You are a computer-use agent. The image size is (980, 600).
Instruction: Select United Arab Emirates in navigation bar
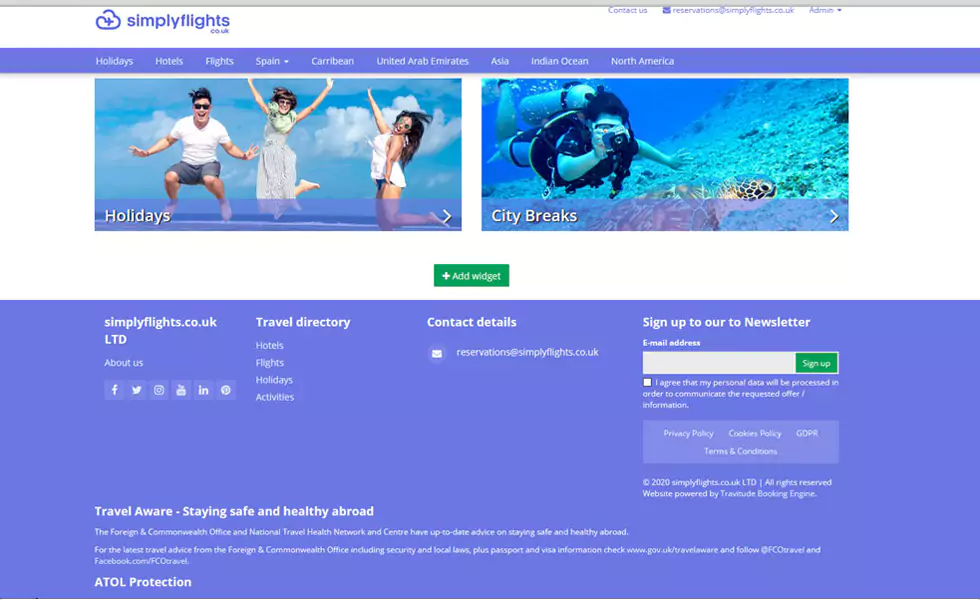pyautogui.click(x=422, y=61)
